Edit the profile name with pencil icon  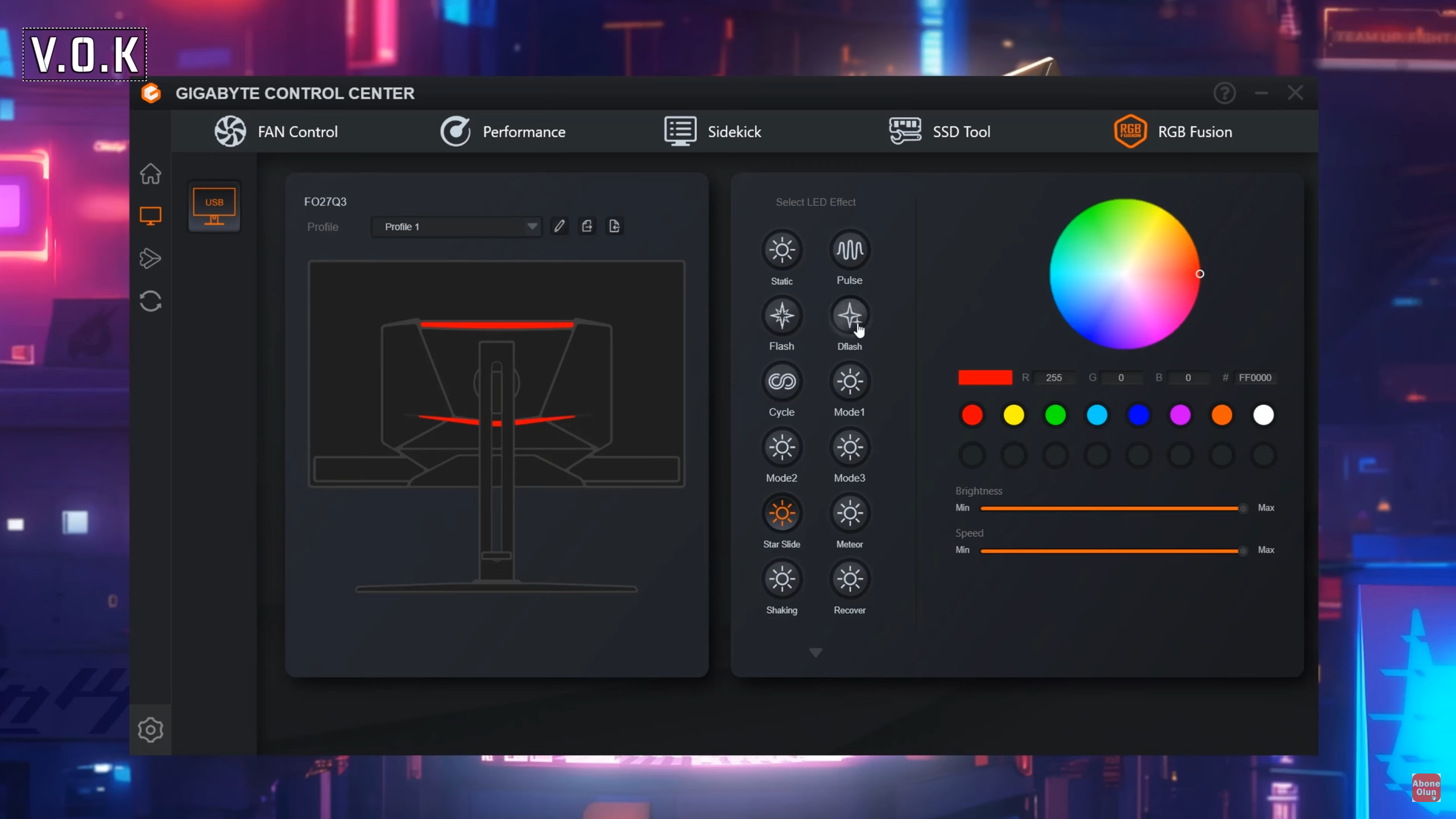click(x=560, y=226)
